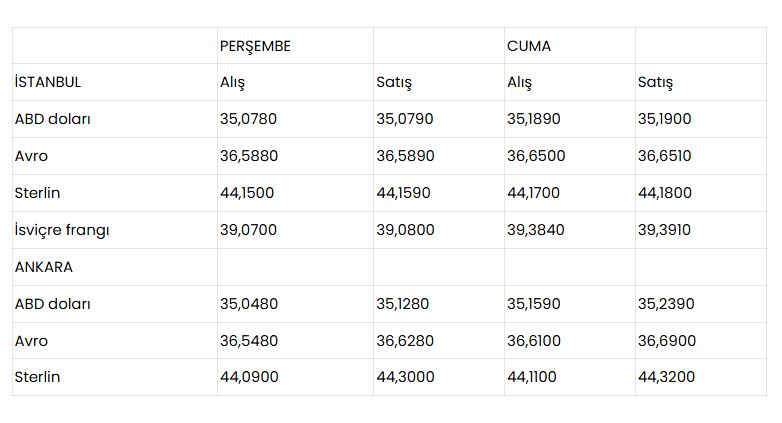Select the ANKARA section label
Viewport: 782px width, 423px height.
(43, 267)
